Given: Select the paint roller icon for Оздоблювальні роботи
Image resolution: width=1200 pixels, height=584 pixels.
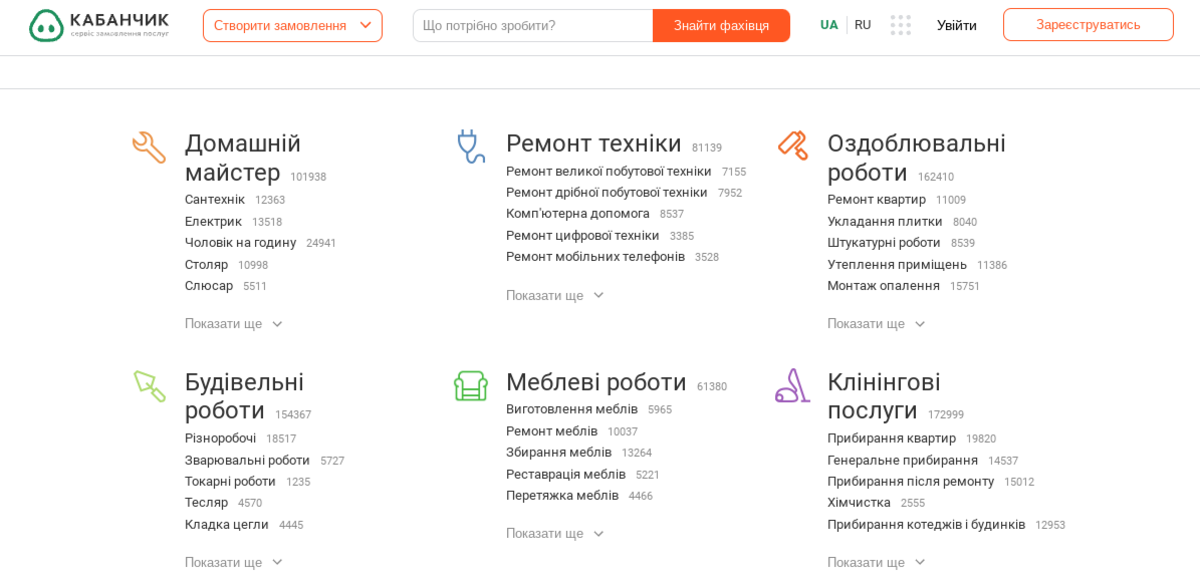Looking at the screenshot, I should pyautogui.click(x=792, y=146).
